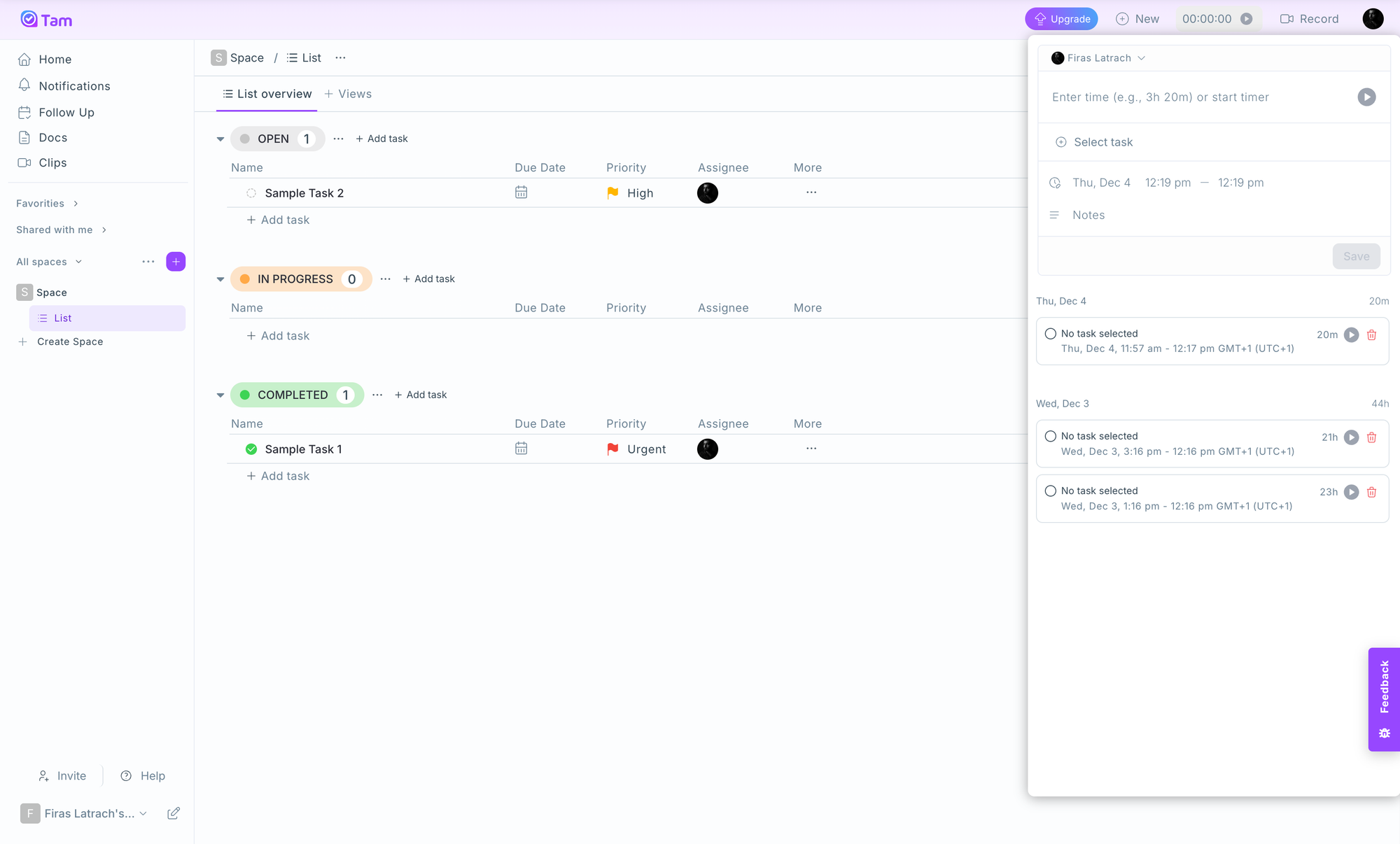This screenshot has width=1400, height=844.
Task: Delete the 20m time entry with trash icon
Action: (x=1371, y=335)
